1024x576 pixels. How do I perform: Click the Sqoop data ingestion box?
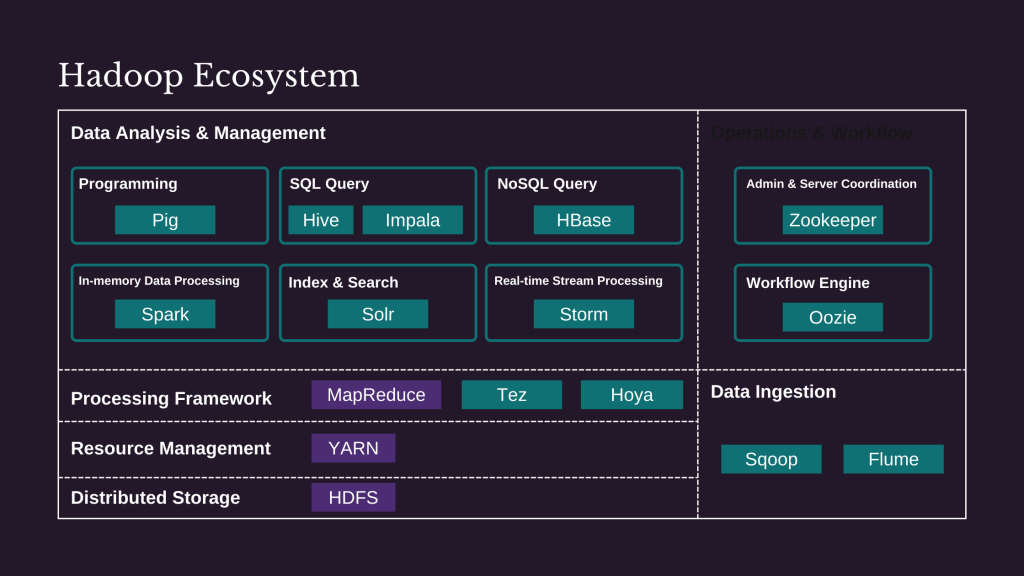[771, 459]
